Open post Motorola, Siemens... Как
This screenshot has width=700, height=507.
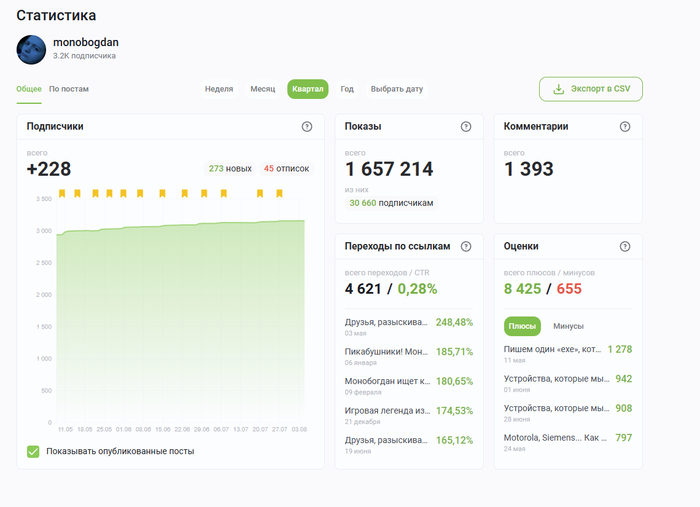click(x=554, y=437)
